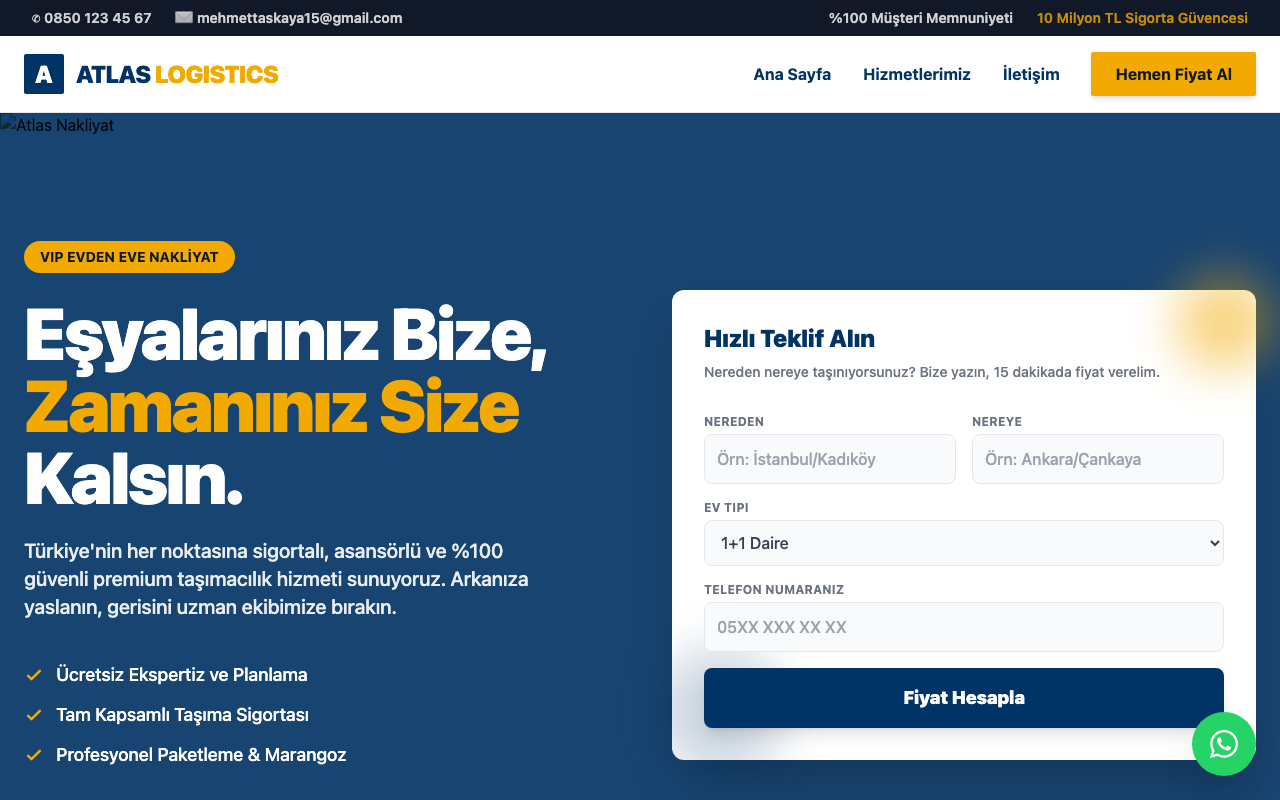This screenshot has height=800, width=1280.
Task: Click the Atlas logo 'A' square icon
Action: pyautogui.click(x=44, y=74)
